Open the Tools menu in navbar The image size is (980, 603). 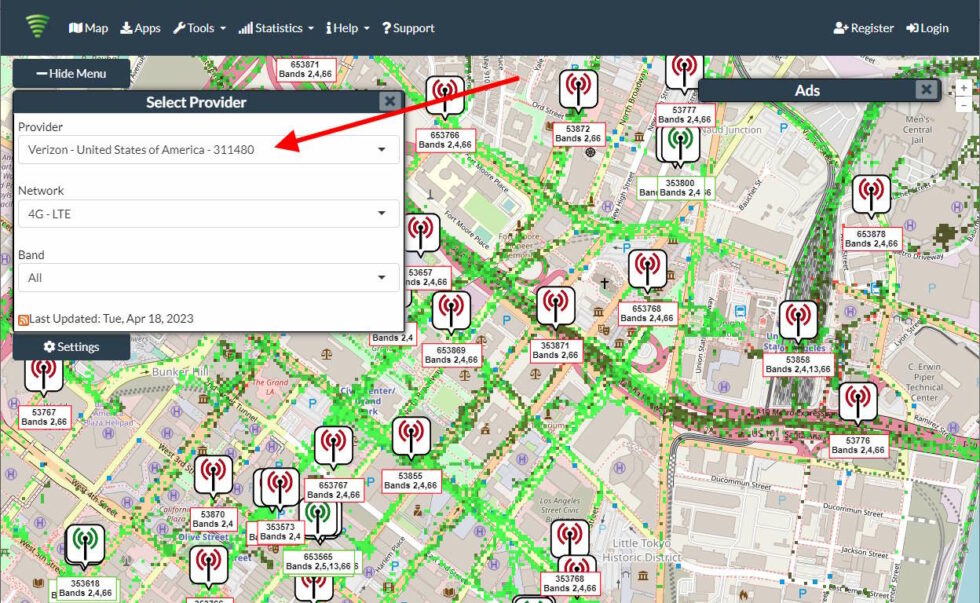[x=199, y=28]
